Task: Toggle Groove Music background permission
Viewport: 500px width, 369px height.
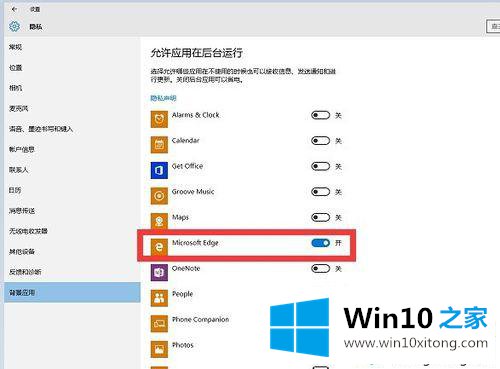Action: (320, 192)
